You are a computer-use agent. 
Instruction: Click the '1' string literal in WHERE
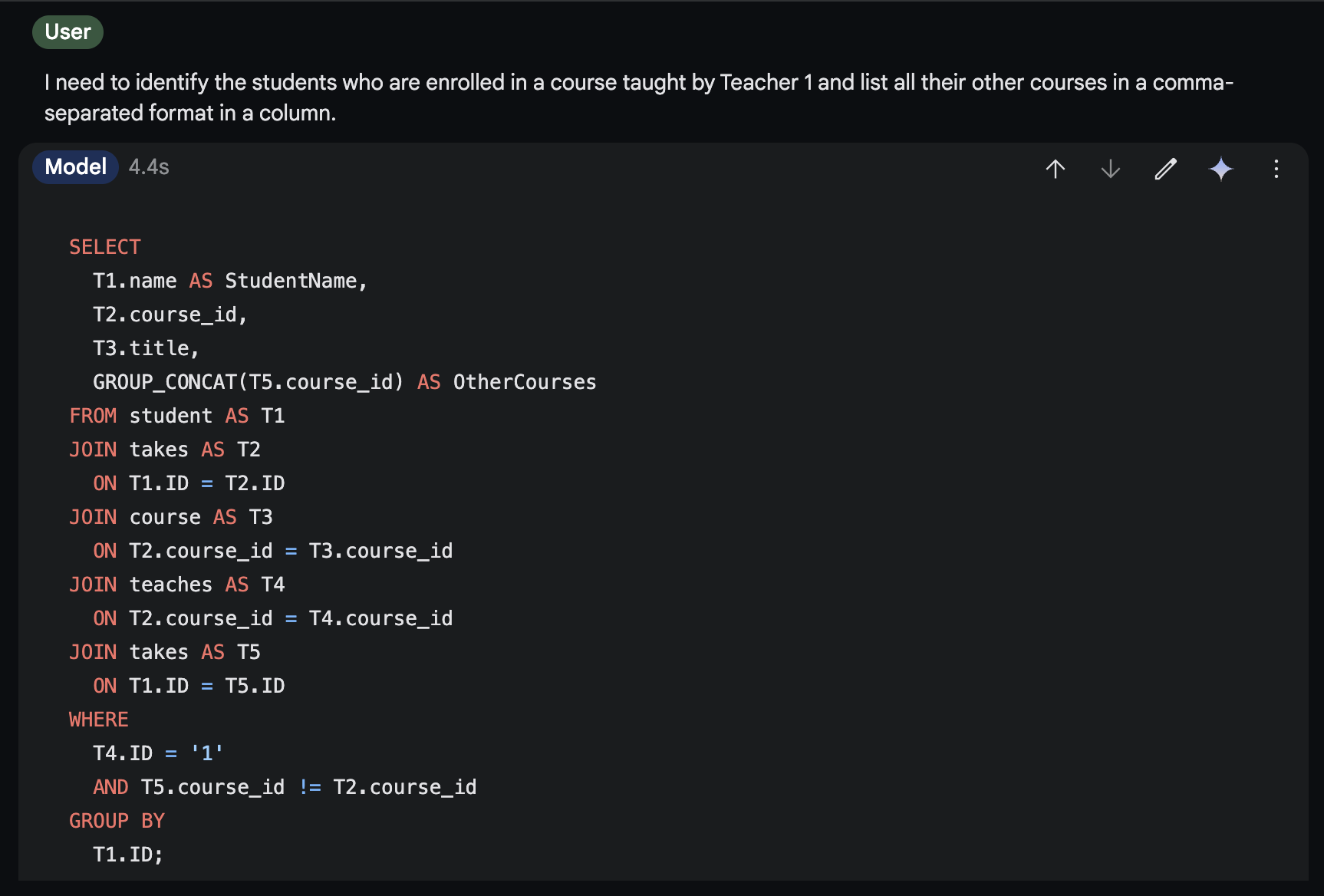coord(207,753)
